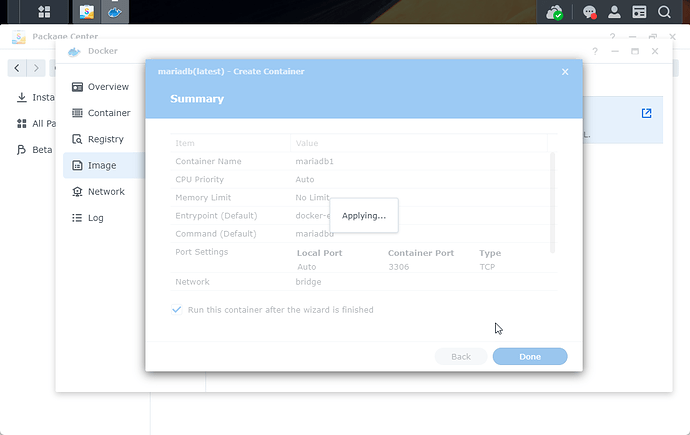Open Installed tab in Package Center

pos(35,97)
